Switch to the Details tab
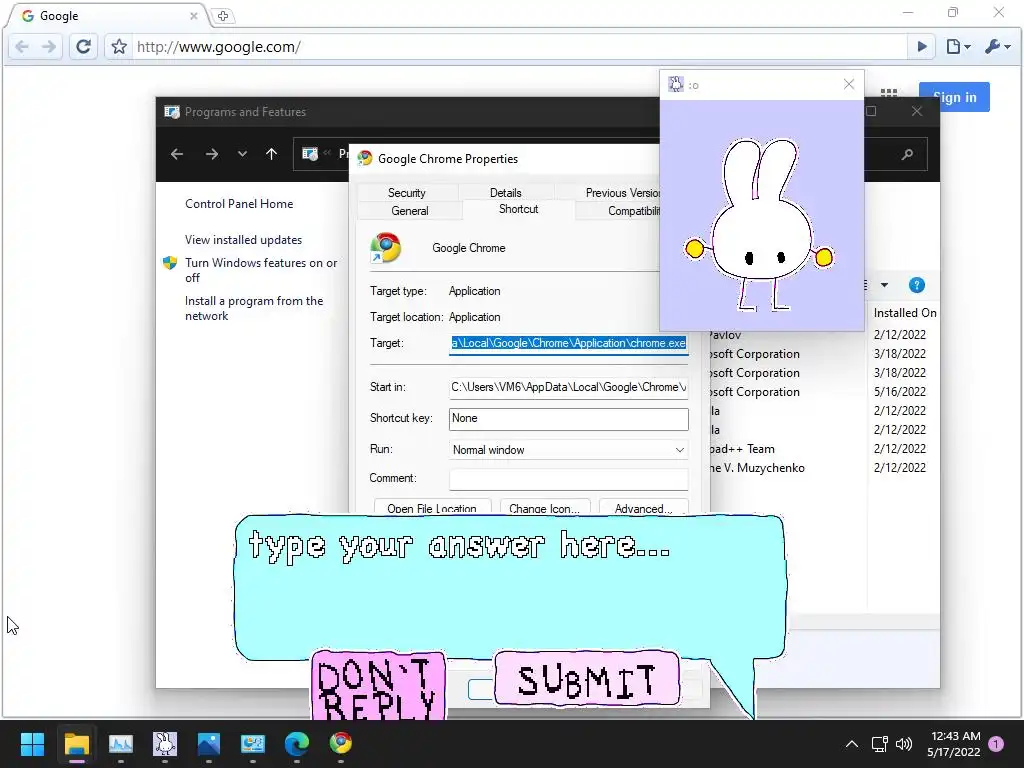 click(x=505, y=193)
